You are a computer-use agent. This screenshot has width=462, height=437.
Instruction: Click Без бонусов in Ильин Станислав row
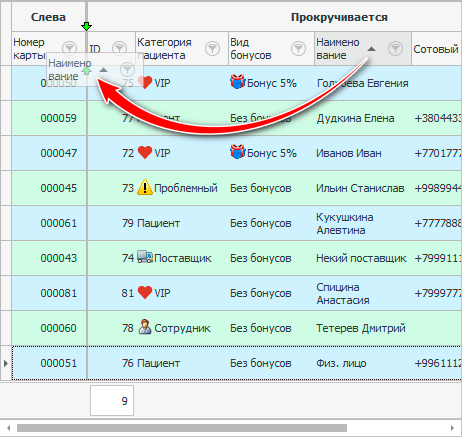point(261,188)
